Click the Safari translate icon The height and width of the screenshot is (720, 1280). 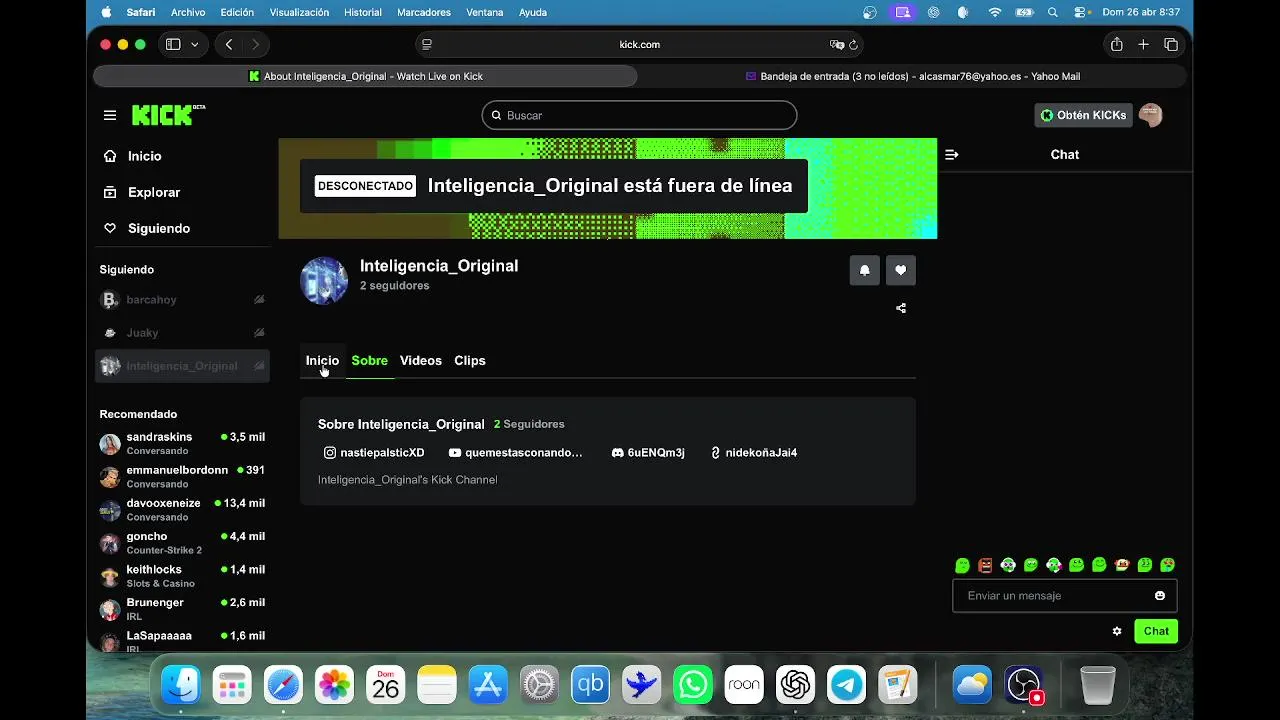(836, 45)
